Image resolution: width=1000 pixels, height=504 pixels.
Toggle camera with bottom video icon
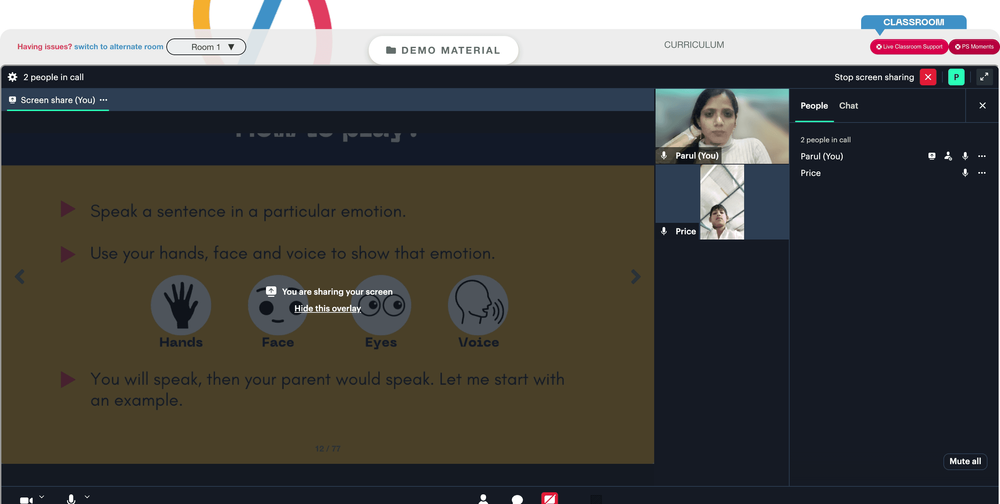[26, 500]
